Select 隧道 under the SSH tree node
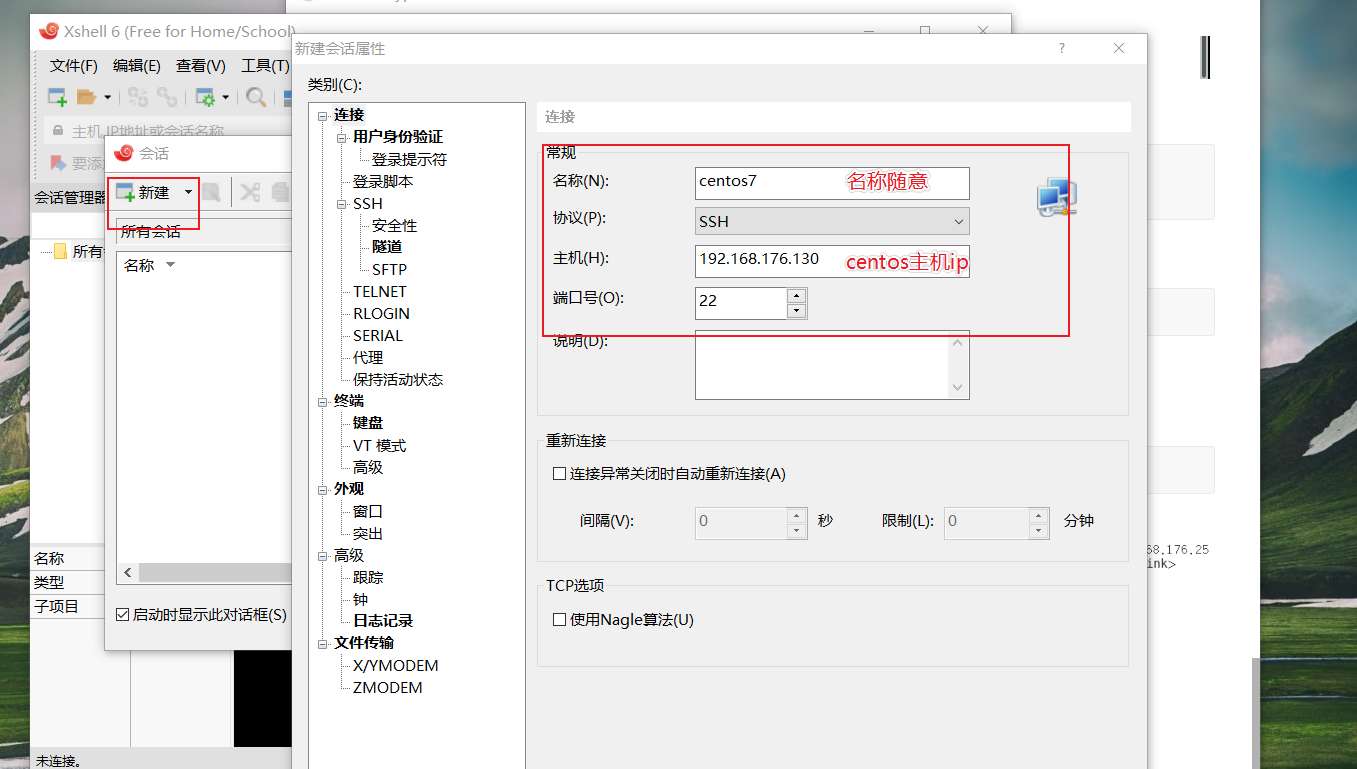The image size is (1357, 769). click(x=387, y=247)
